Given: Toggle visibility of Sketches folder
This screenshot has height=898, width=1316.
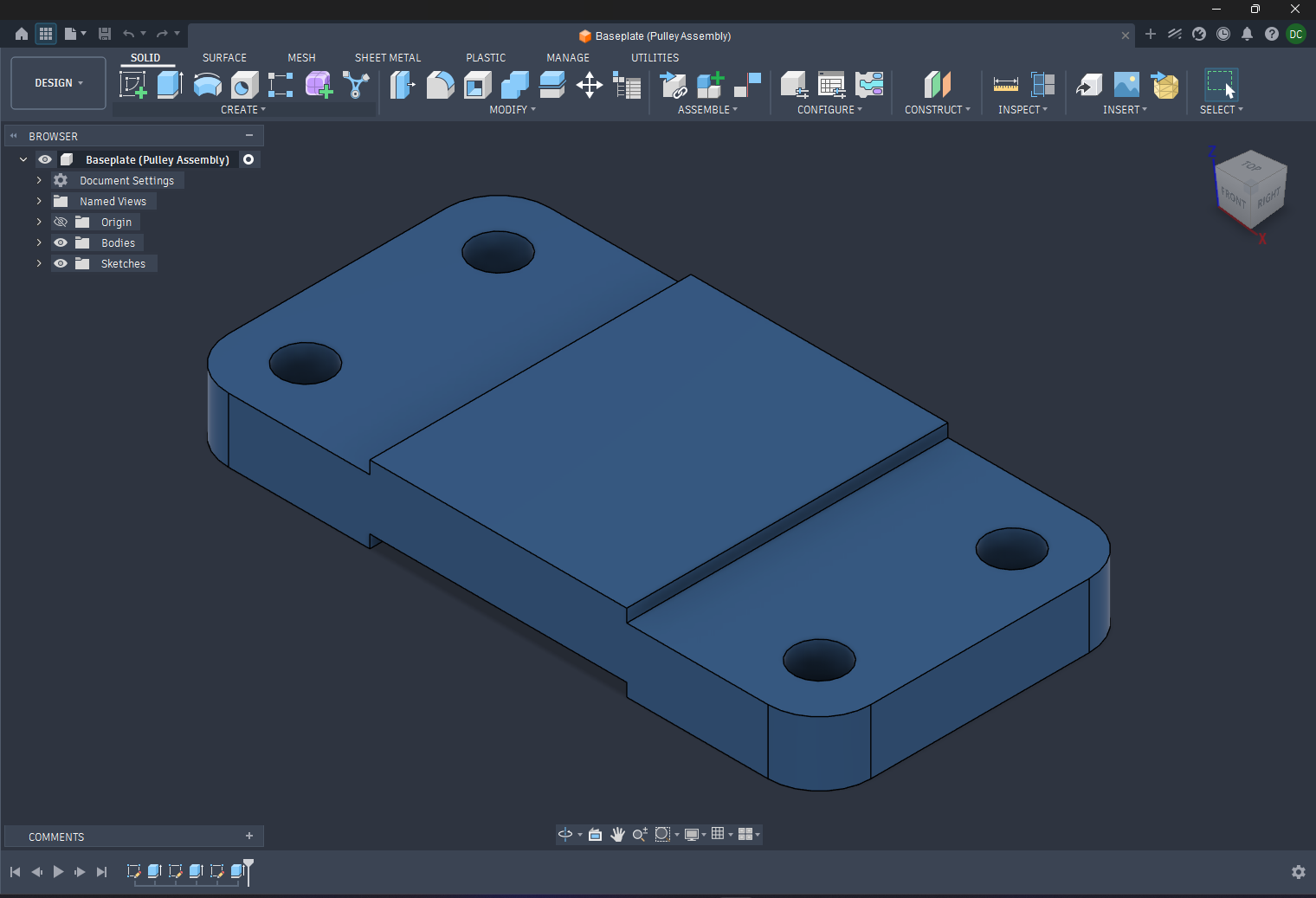Looking at the screenshot, I should click(x=61, y=264).
